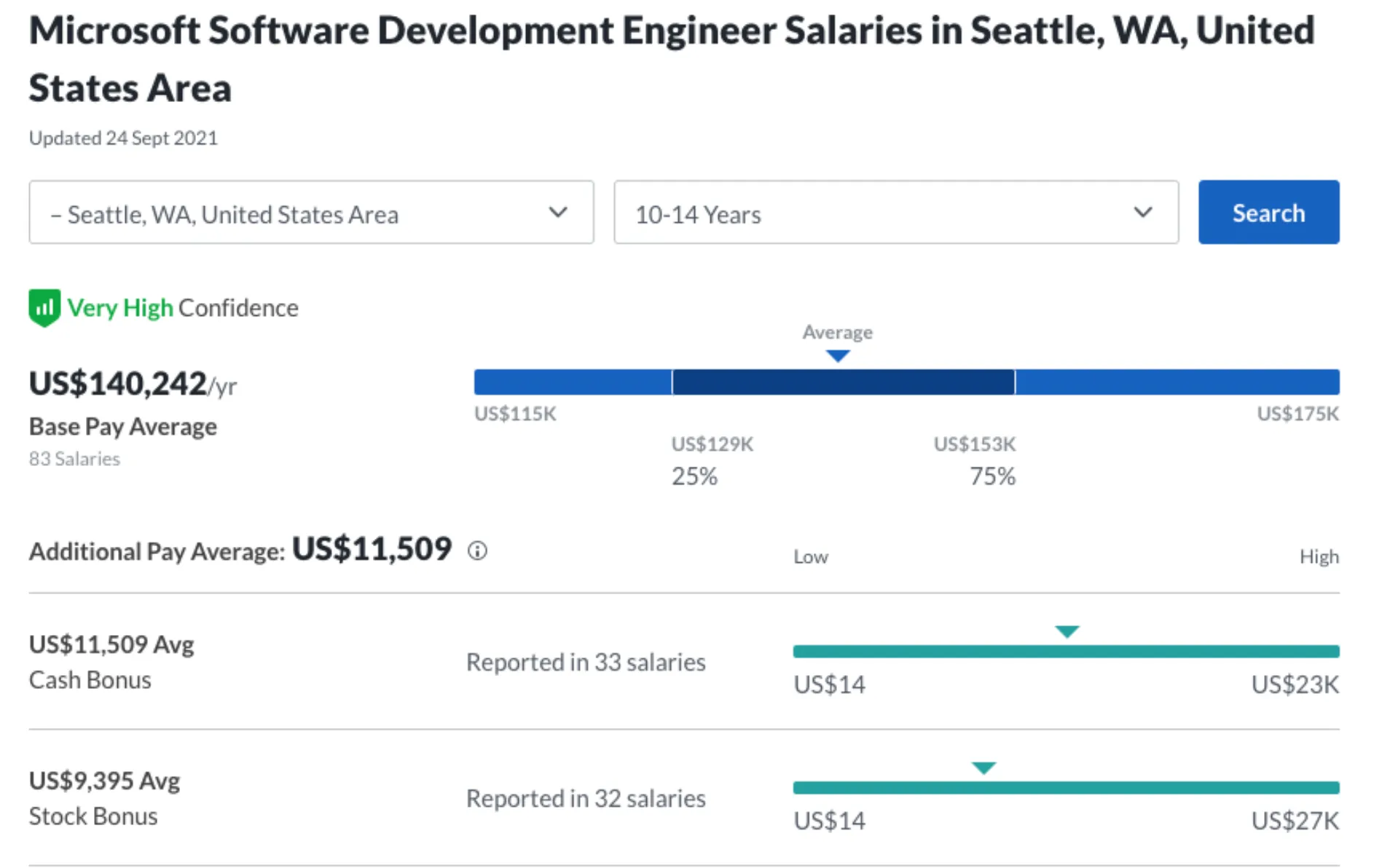The width and height of the screenshot is (1374, 868).
Task: Click the US$27K stock bonus high value
Action: pos(1295,821)
